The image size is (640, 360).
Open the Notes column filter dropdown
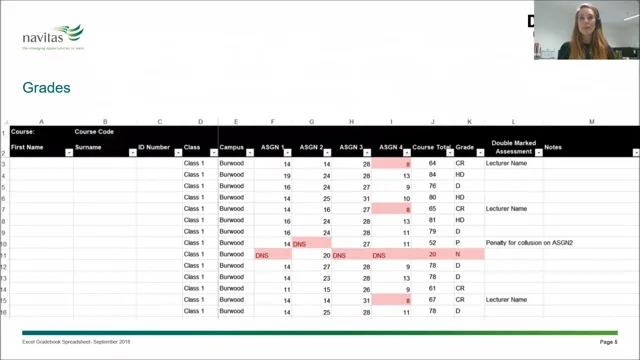point(636,153)
